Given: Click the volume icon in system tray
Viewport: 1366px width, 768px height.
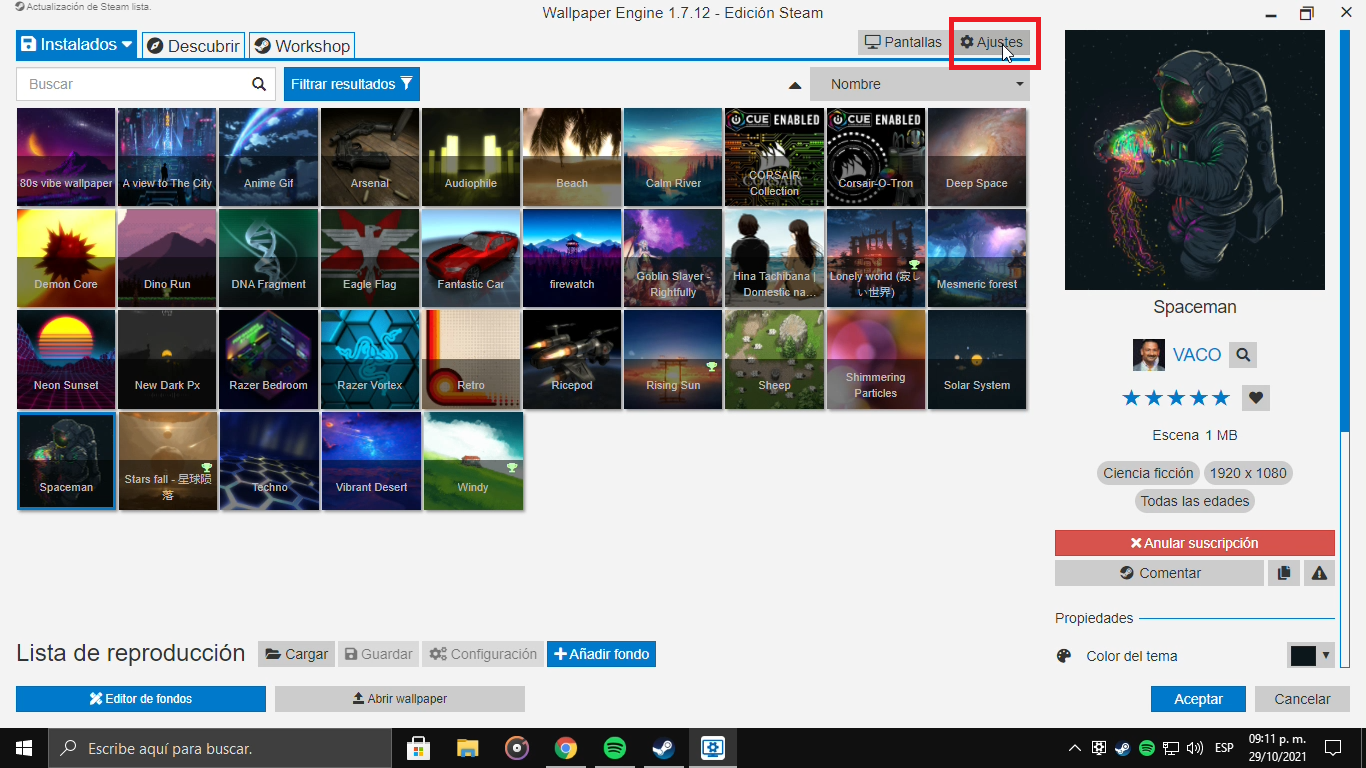Looking at the screenshot, I should pyautogui.click(x=1195, y=748).
